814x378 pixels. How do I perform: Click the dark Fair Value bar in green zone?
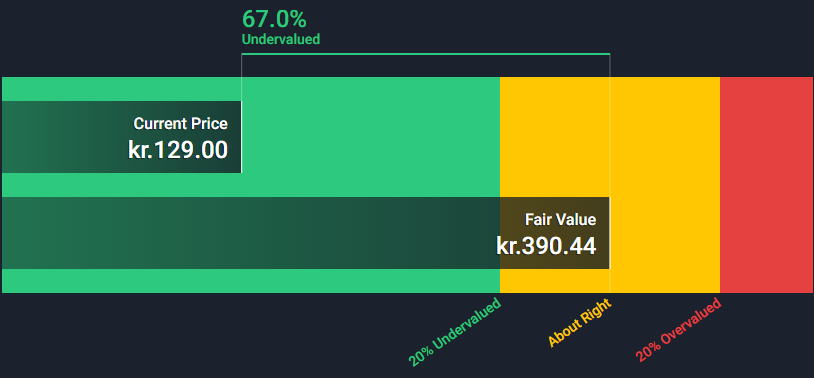coord(251,233)
